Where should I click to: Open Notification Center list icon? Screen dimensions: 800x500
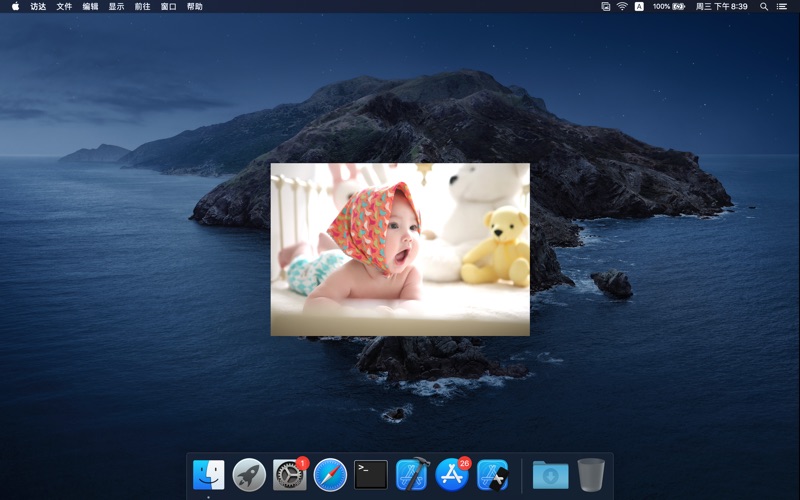(x=782, y=7)
